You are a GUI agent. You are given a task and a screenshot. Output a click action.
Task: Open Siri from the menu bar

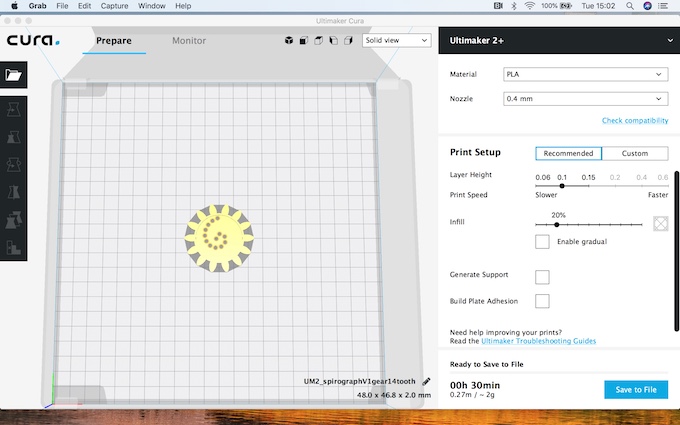tap(647, 6)
